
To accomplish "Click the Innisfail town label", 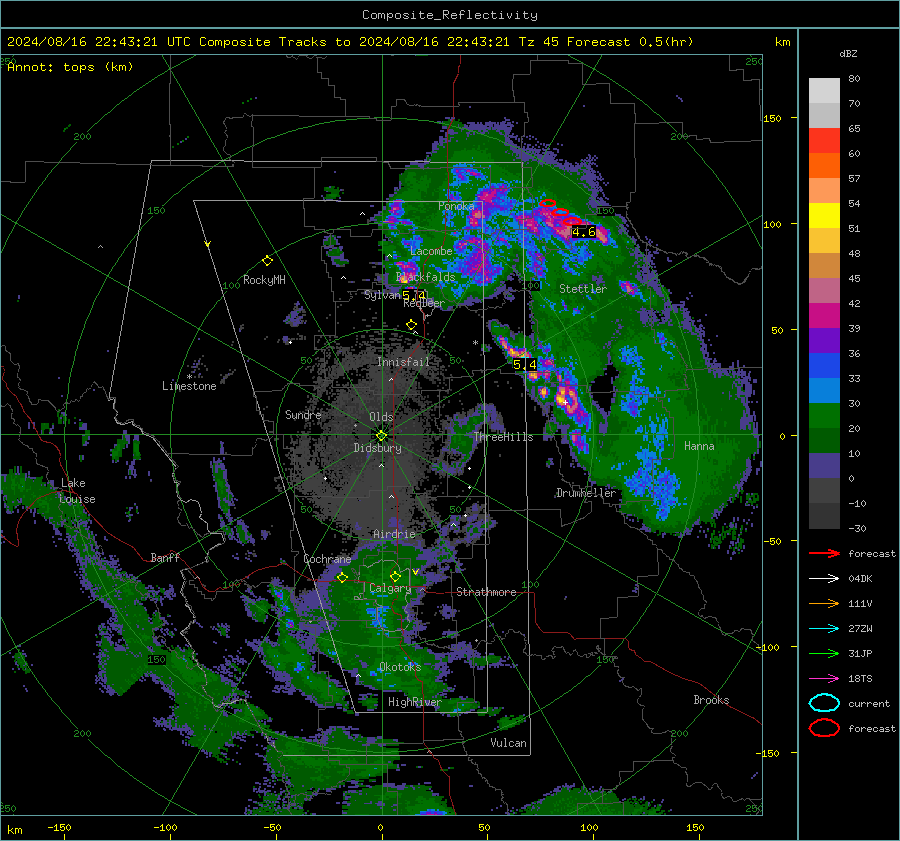I will click(x=403, y=362).
